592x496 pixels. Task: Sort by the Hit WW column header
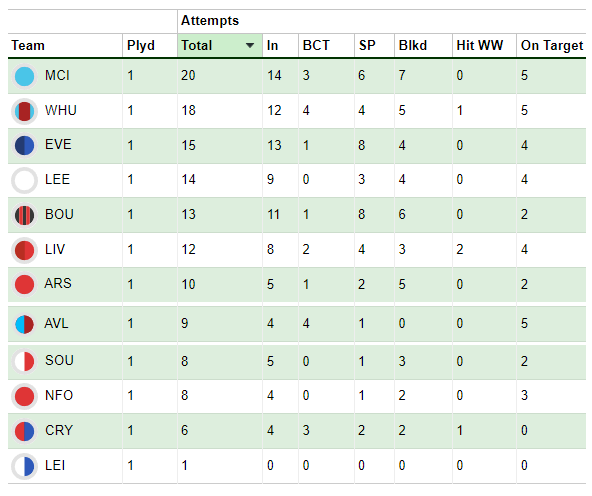point(479,45)
